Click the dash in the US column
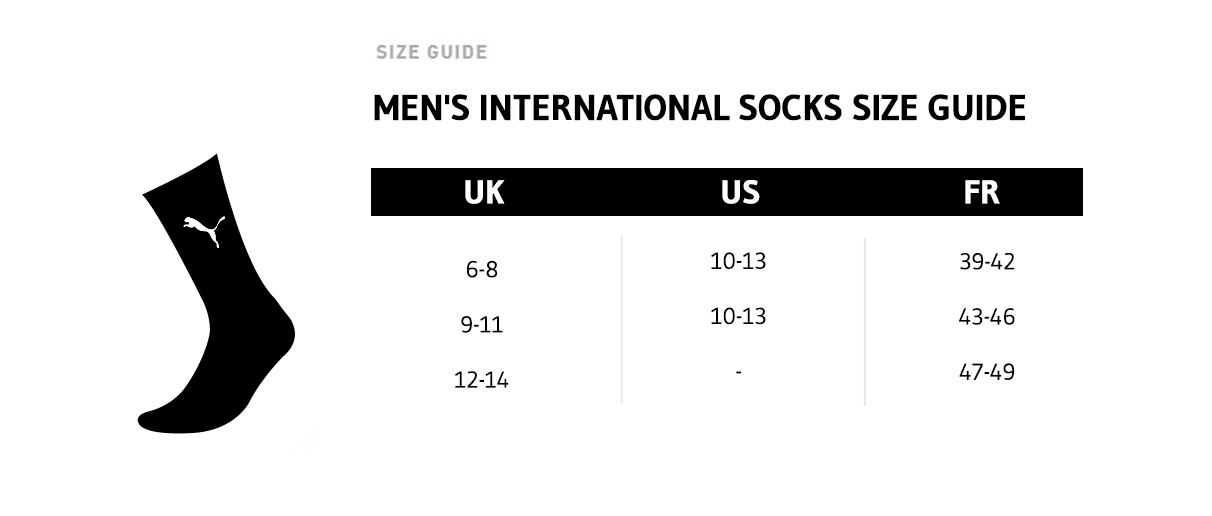This screenshot has width=1212, height=516. (738, 372)
